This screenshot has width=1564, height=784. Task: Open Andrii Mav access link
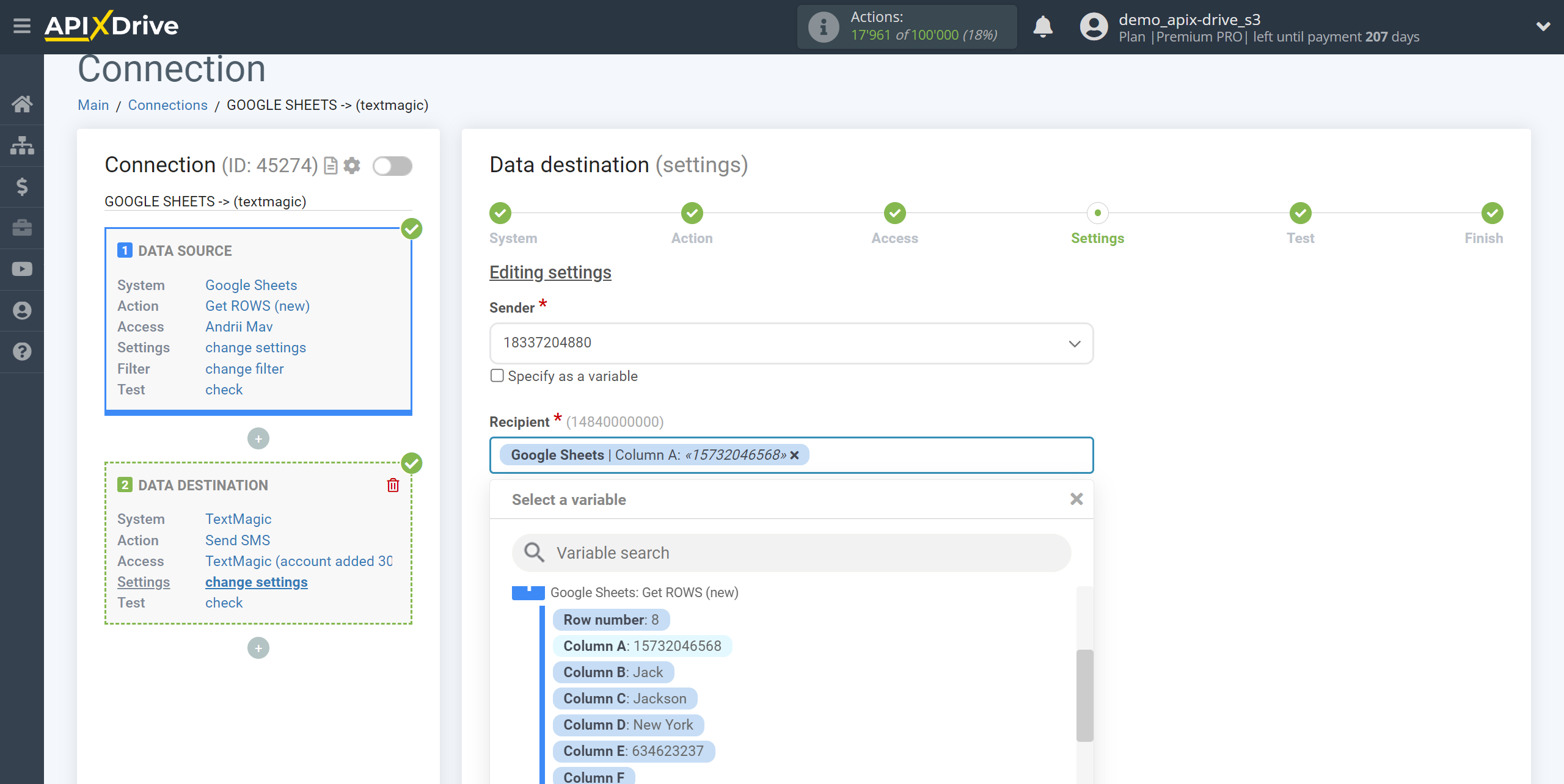[x=239, y=327]
